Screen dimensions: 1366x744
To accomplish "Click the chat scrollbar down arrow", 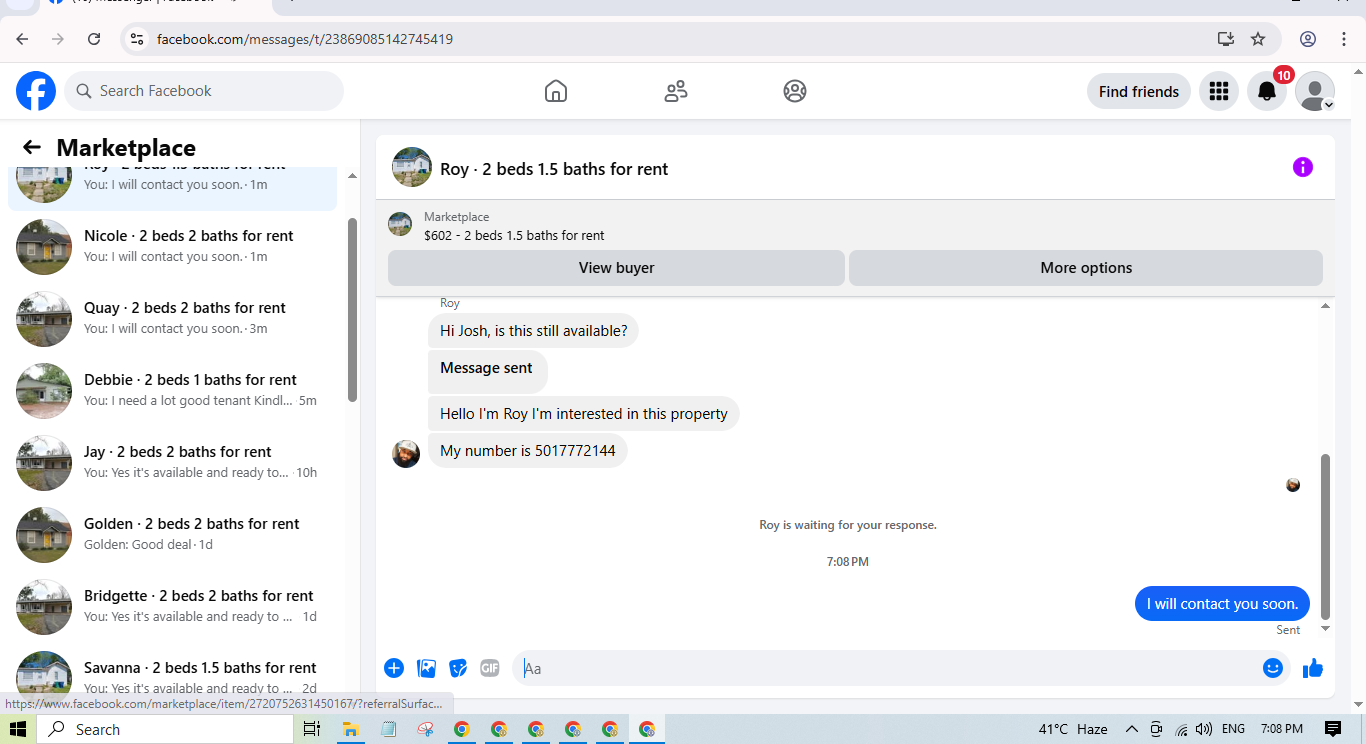I will [x=1326, y=629].
